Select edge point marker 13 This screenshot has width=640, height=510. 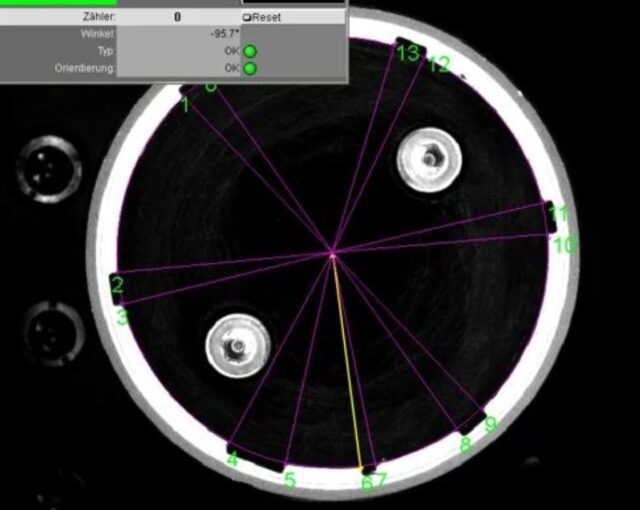click(407, 53)
